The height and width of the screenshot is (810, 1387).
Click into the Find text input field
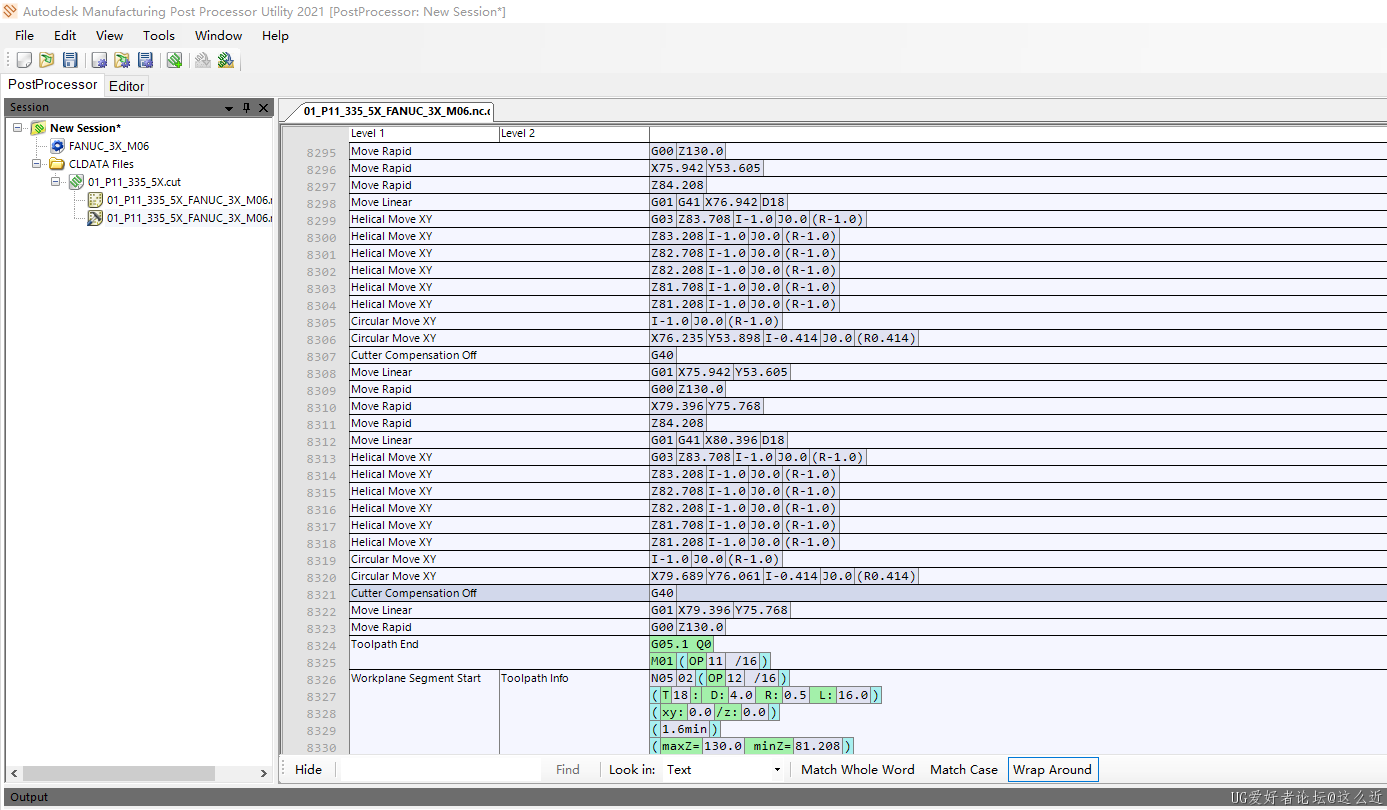coord(440,769)
